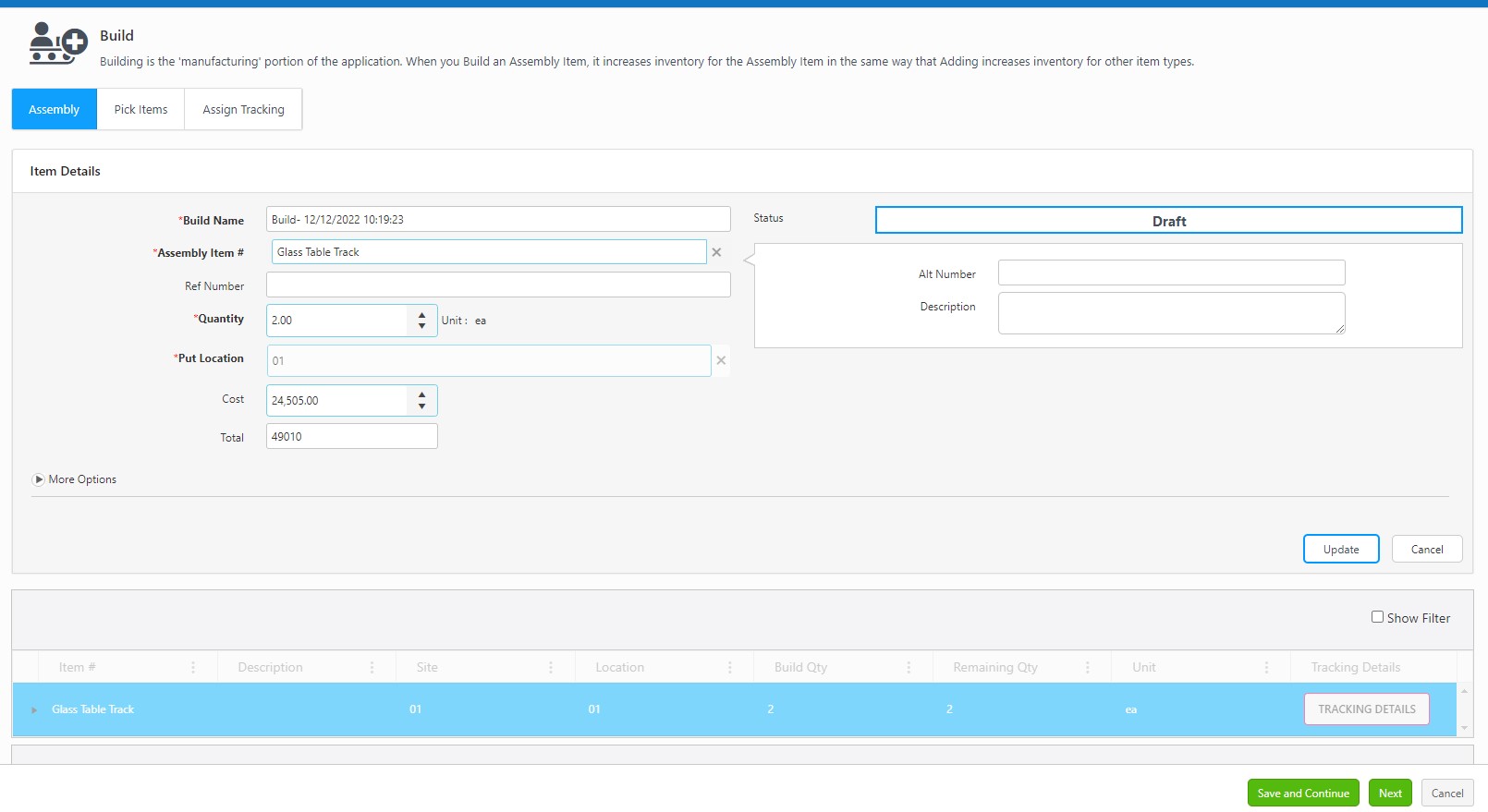Open the Unit column options menu

coord(1266,667)
